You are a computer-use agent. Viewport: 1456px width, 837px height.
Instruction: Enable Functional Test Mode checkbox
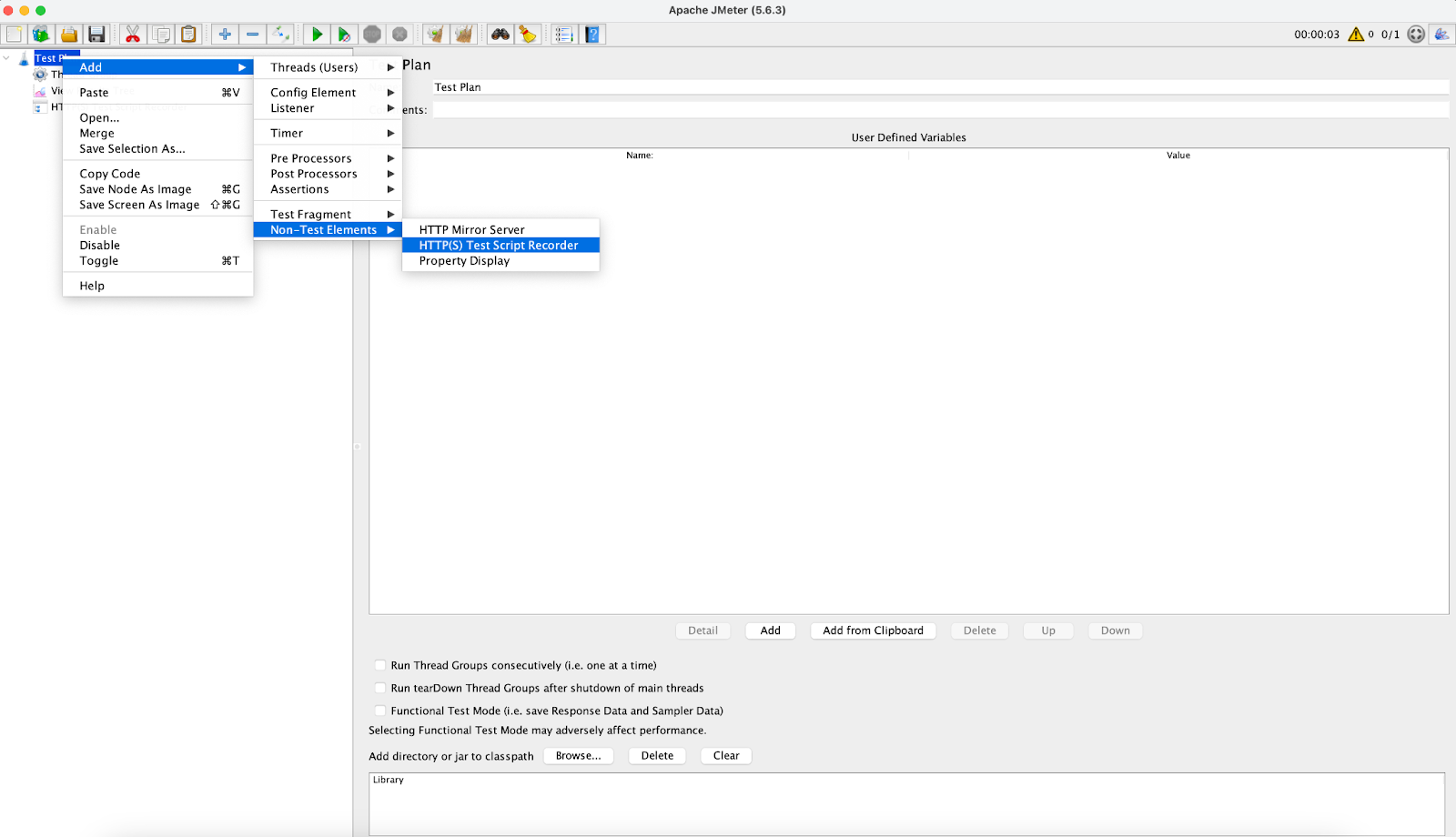tap(380, 711)
